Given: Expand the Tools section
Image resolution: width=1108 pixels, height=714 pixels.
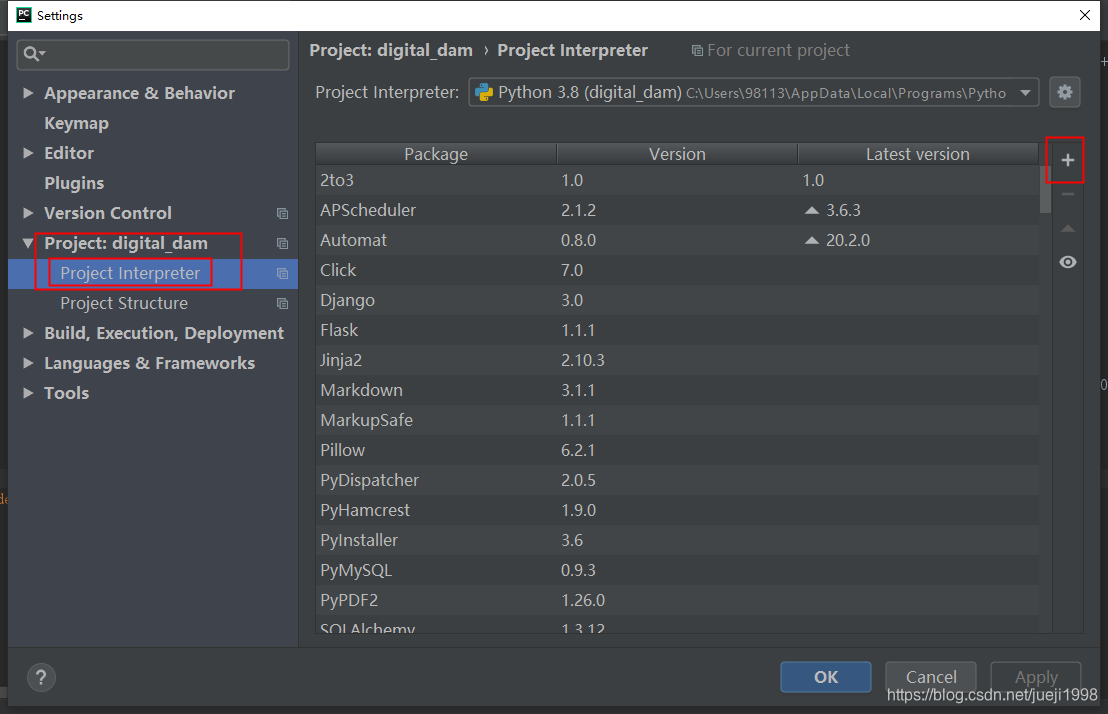Looking at the screenshot, I should point(28,393).
